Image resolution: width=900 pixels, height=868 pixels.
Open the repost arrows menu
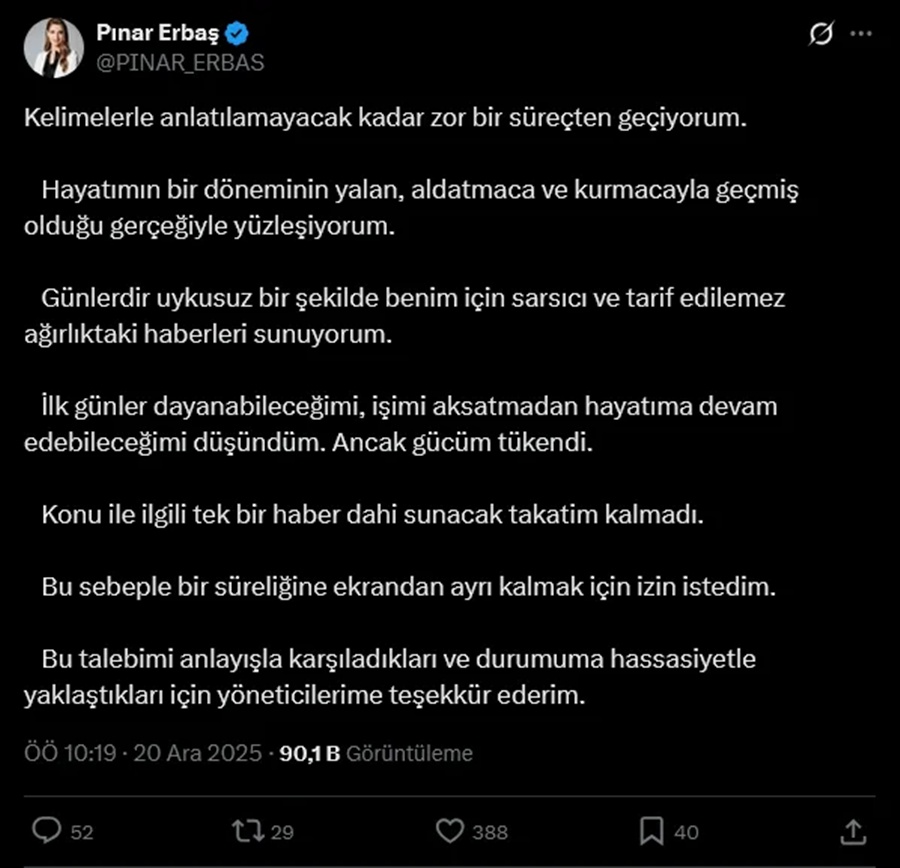[x=244, y=830]
